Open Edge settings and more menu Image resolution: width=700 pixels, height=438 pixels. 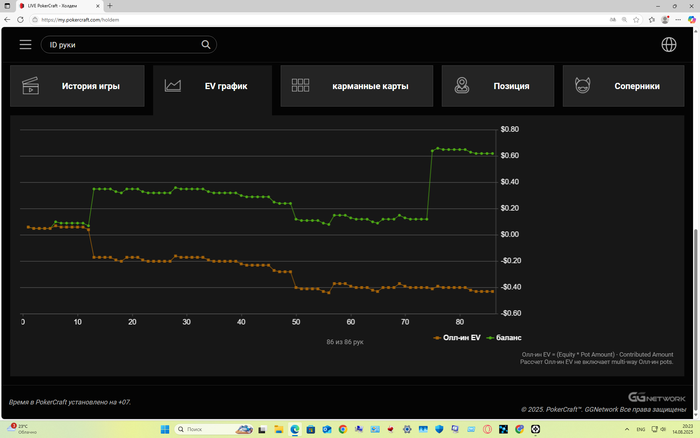(x=678, y=20)
